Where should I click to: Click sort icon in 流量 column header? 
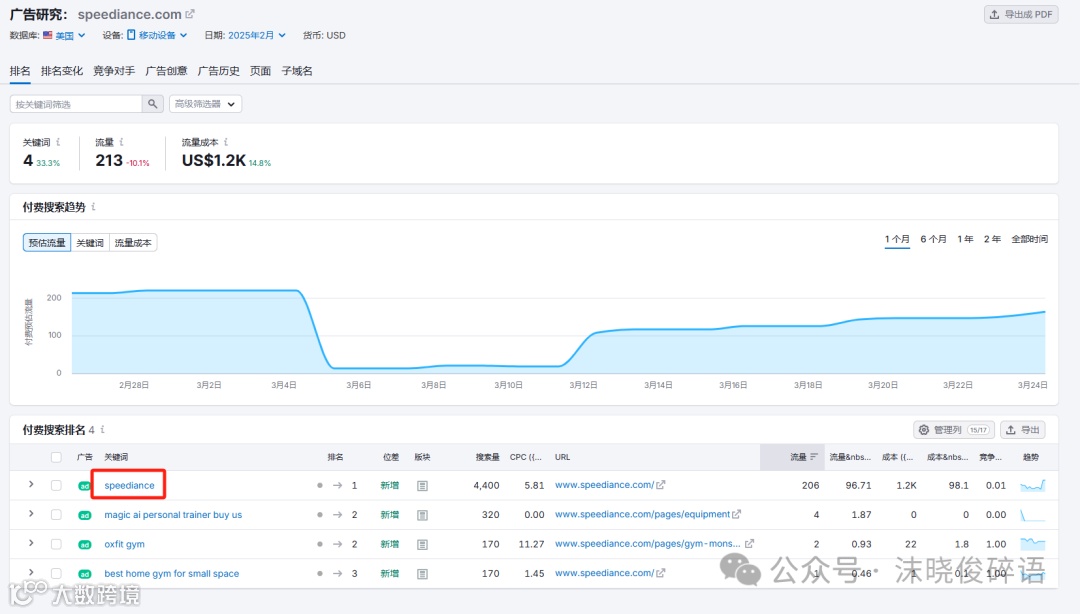(813, 457)
